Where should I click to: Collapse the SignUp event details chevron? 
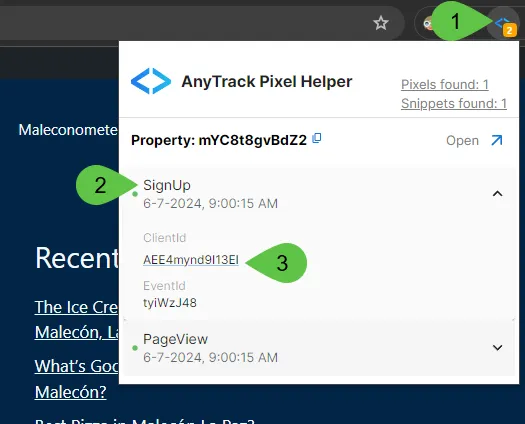pyautogui.click(x=498, y=194)
